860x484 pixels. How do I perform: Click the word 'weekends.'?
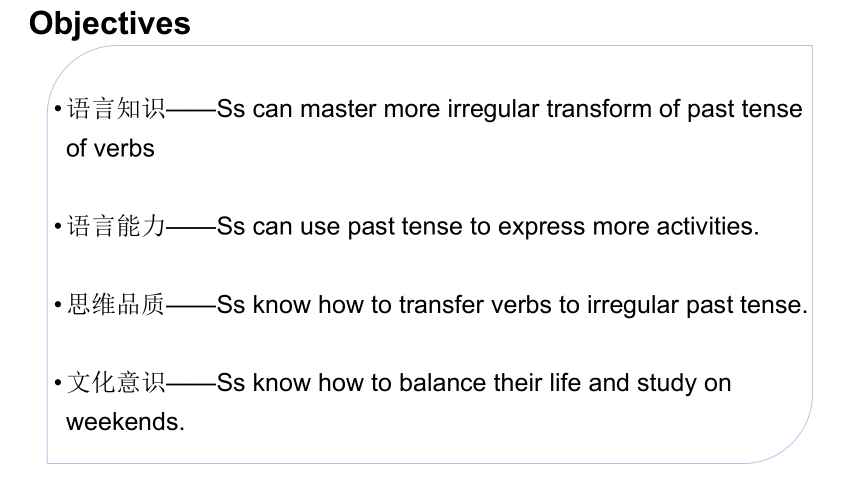point(125,422)
